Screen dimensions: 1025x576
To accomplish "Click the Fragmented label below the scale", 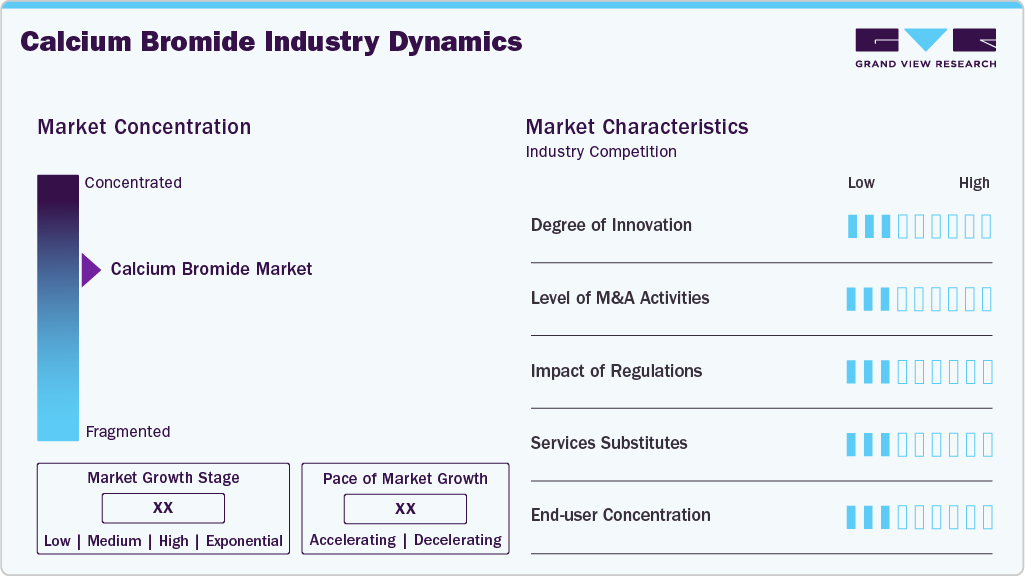I will point(128,432).
